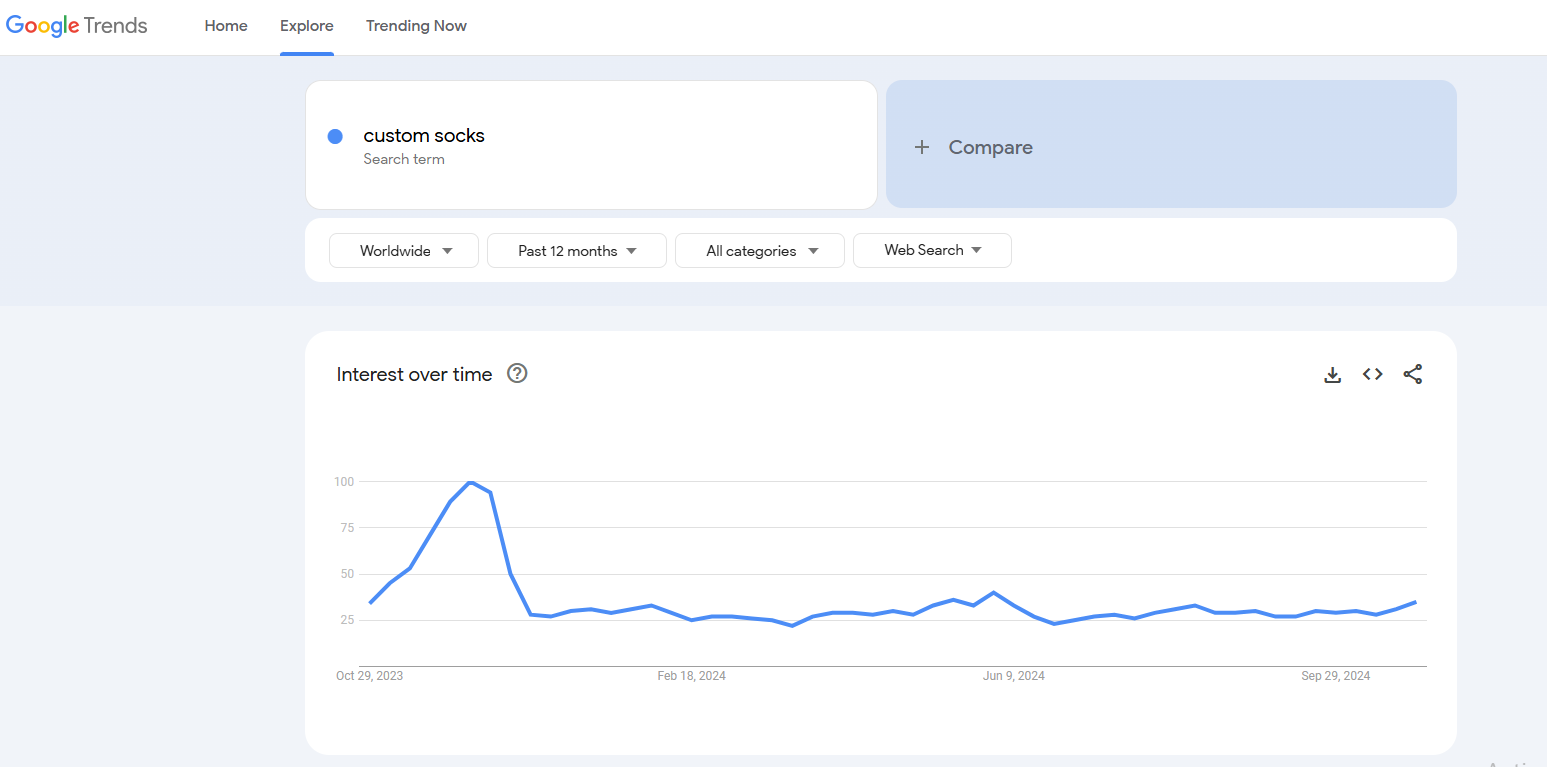Click the Oct 29, 2023 axis label
Screen dimensions: 1547x767
369,676
